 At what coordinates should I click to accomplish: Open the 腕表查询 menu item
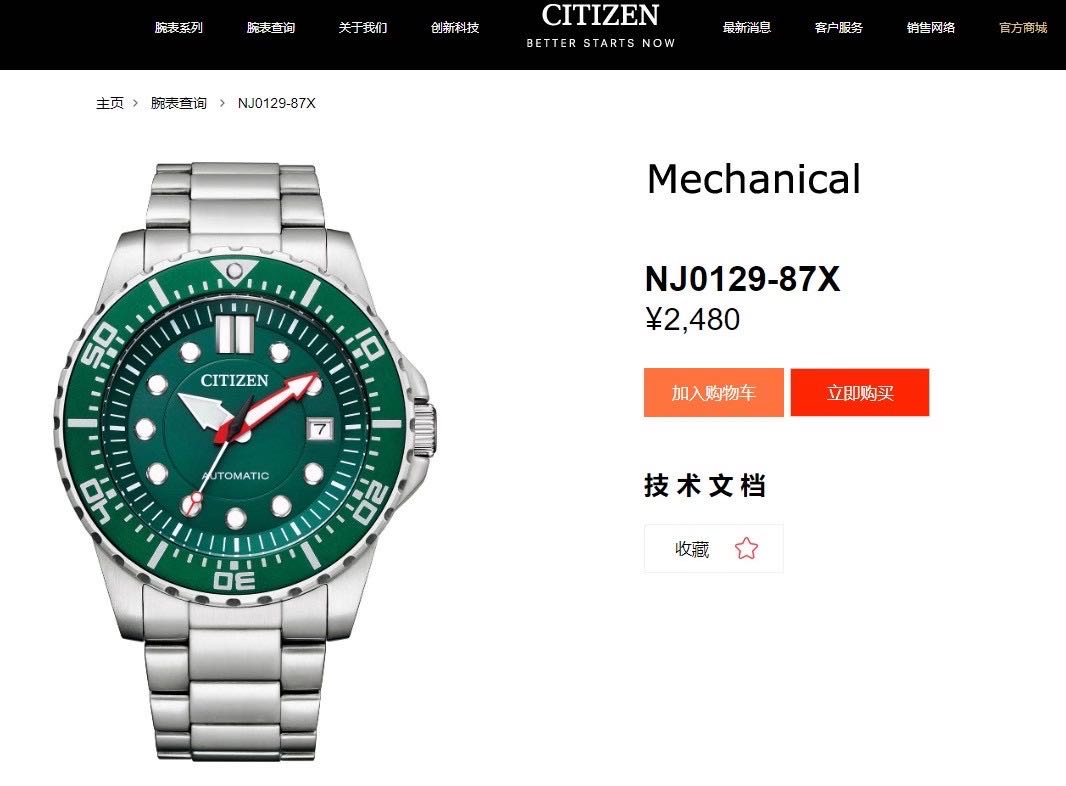pyautogui.click(x=271, y=28)
